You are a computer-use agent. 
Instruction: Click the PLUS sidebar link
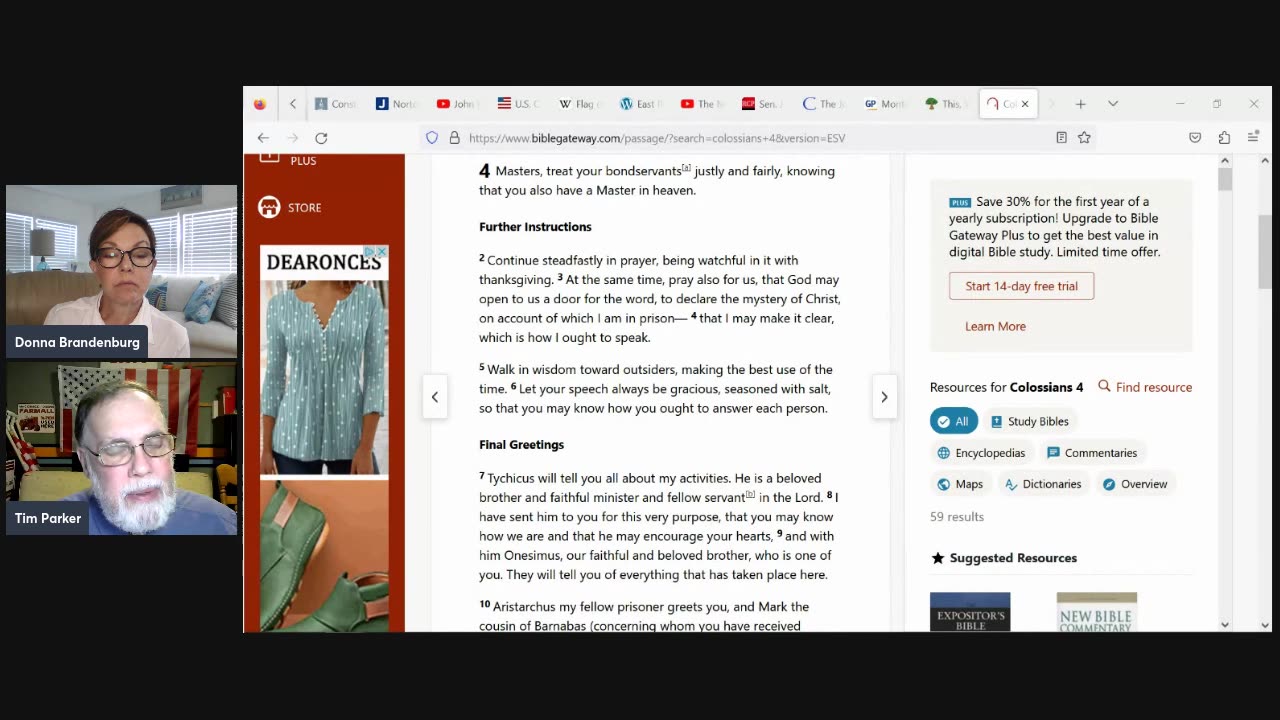click(x=303, y=161)
